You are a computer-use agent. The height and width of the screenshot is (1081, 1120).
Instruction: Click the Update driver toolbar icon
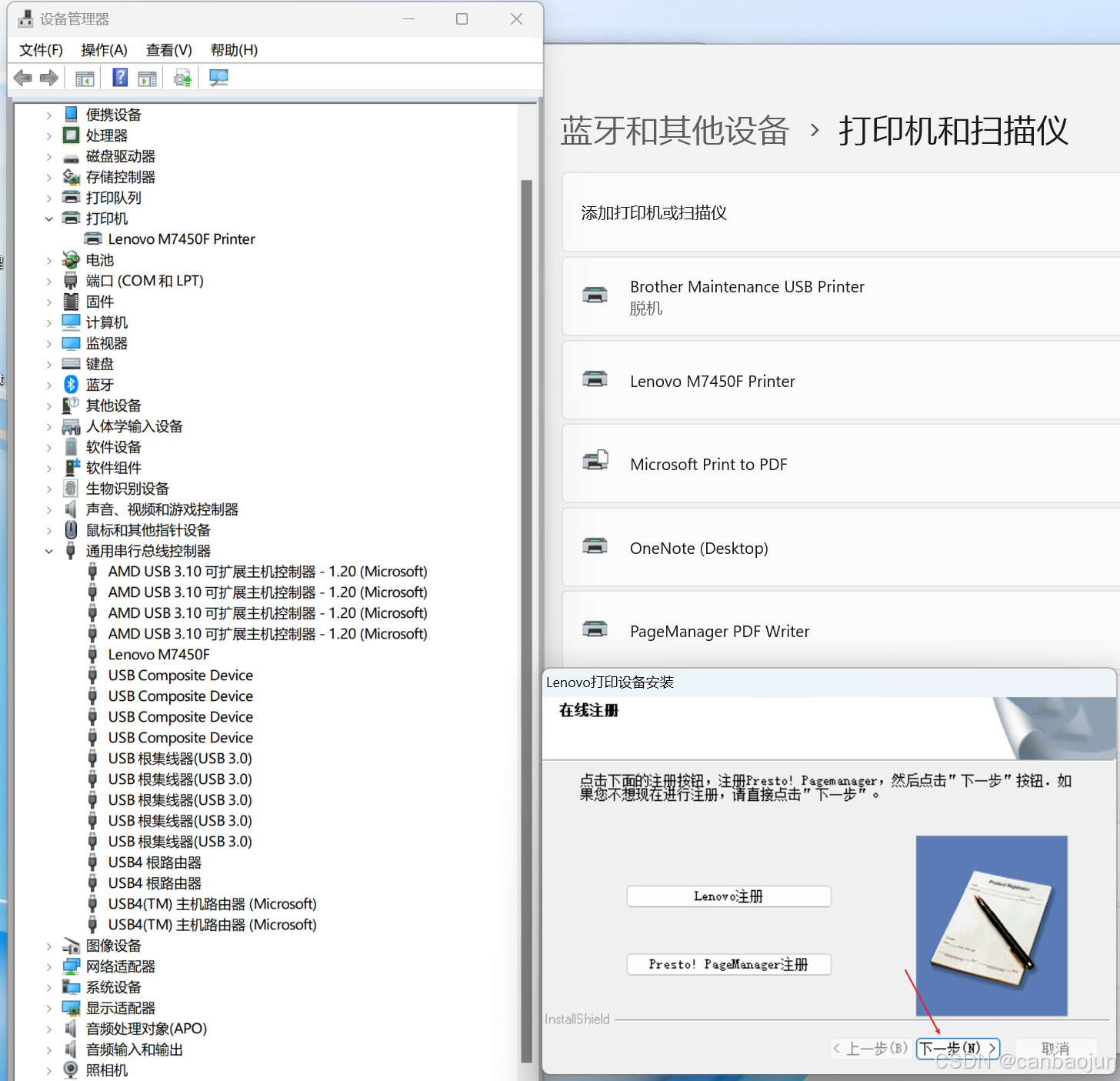(x=182, y=78)
